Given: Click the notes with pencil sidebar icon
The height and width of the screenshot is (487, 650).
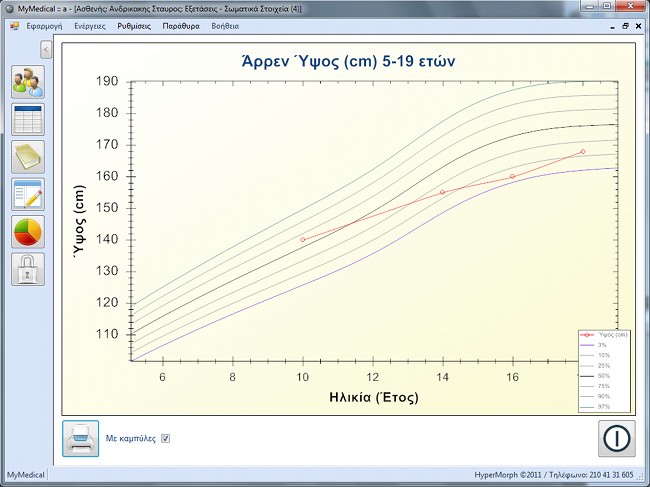Looking at the screenshot, I should (x=28, y=194).
